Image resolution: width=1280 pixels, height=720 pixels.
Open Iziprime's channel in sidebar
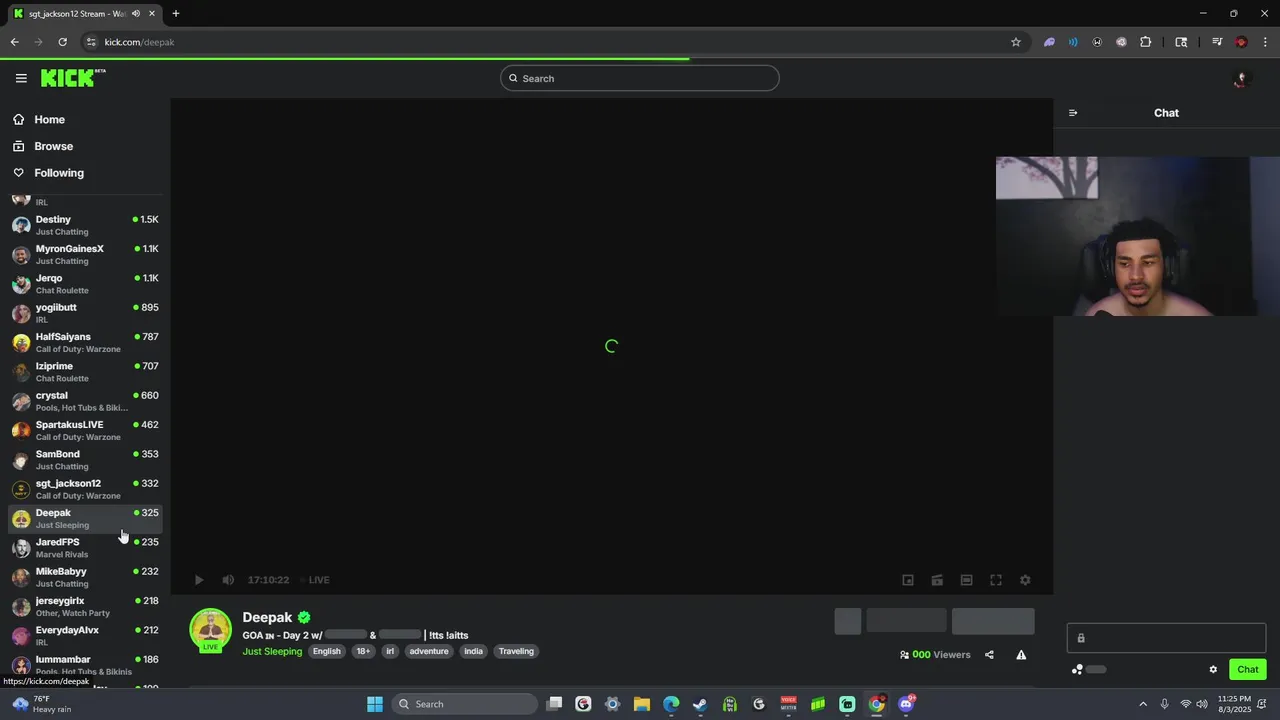click(x=85, y=372)
